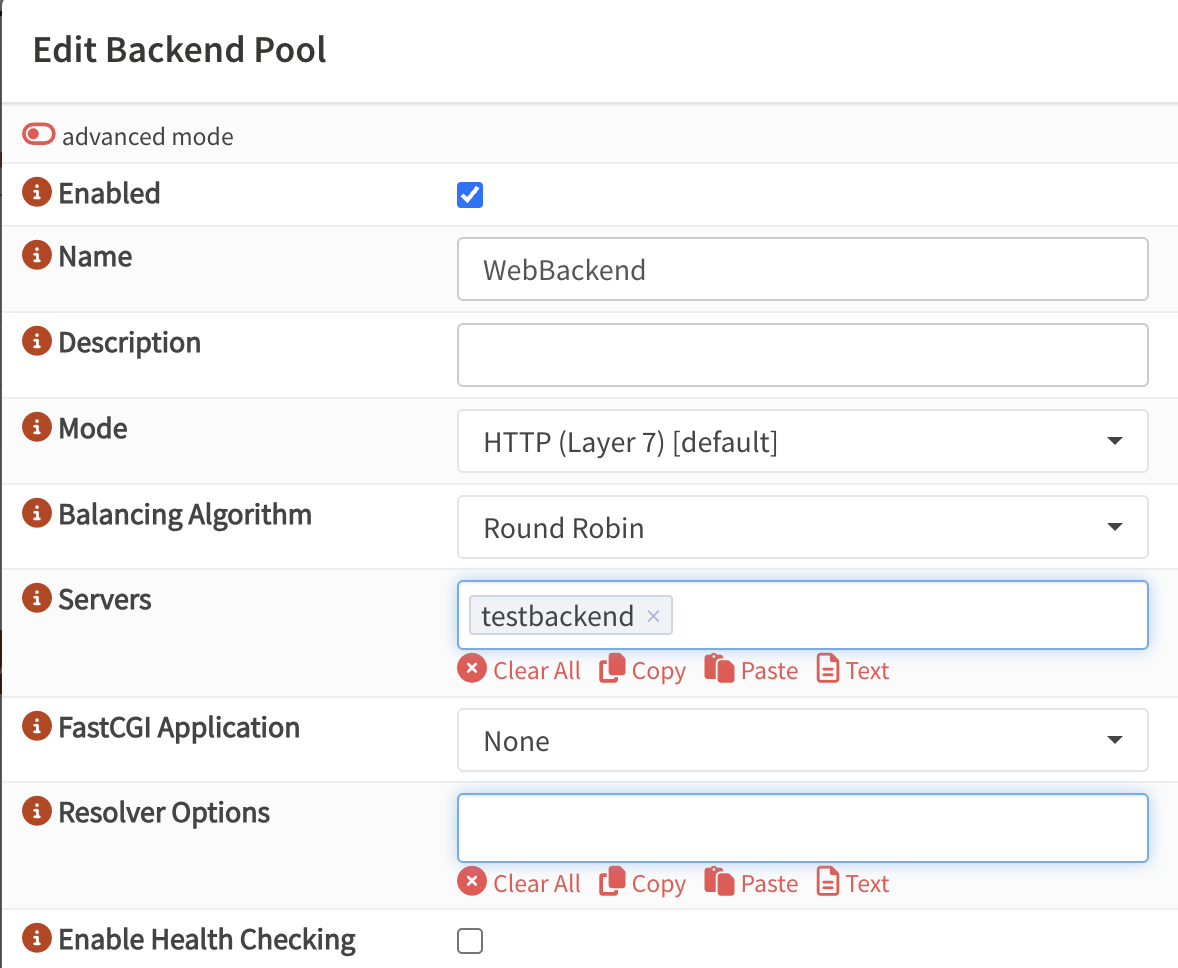Paste into the Servers field
This screenshot has height=968, width=1178.
tap(751, 670)
